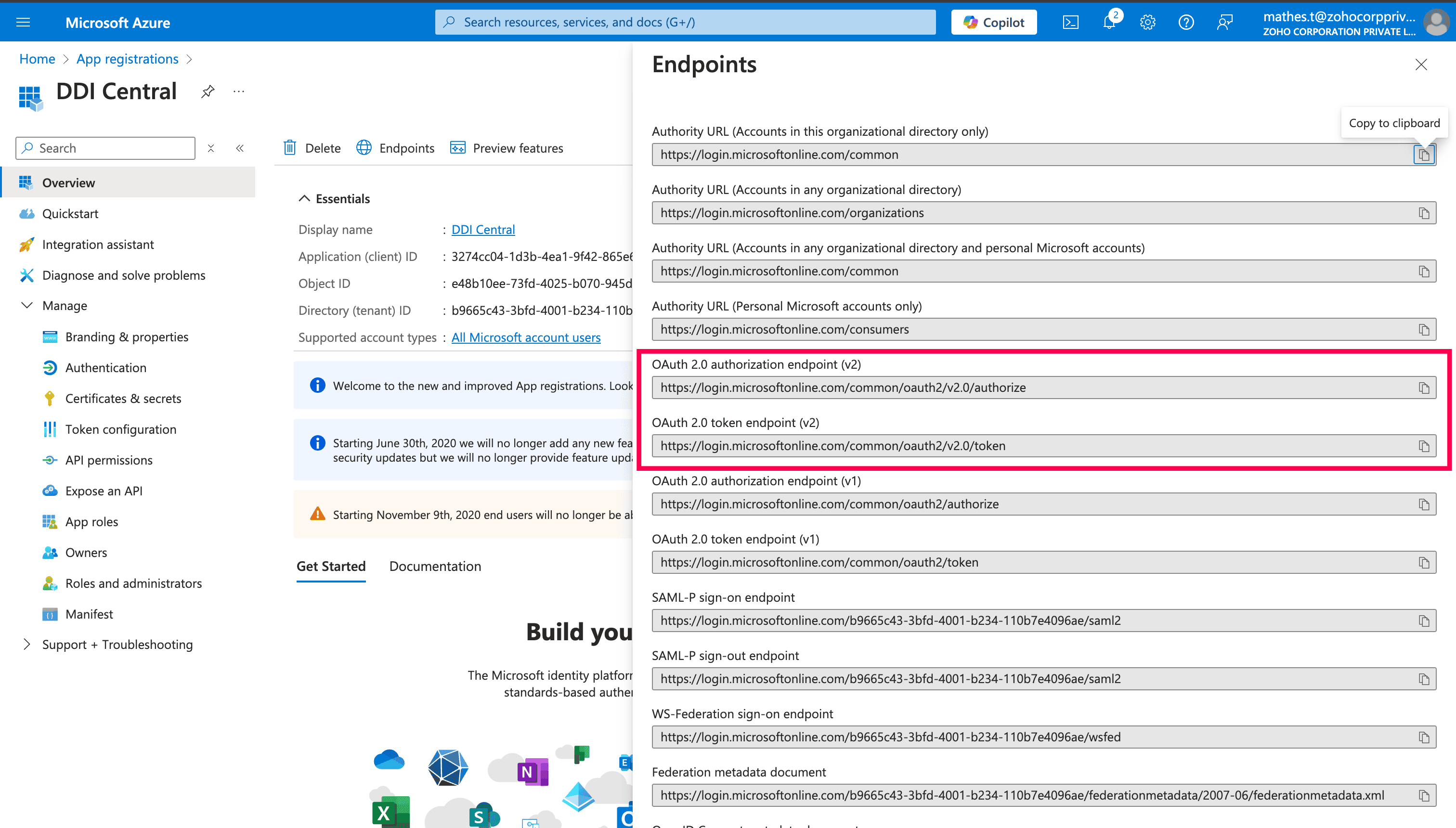Open Cloud Shell from top bar

(x=1070, y=22)
